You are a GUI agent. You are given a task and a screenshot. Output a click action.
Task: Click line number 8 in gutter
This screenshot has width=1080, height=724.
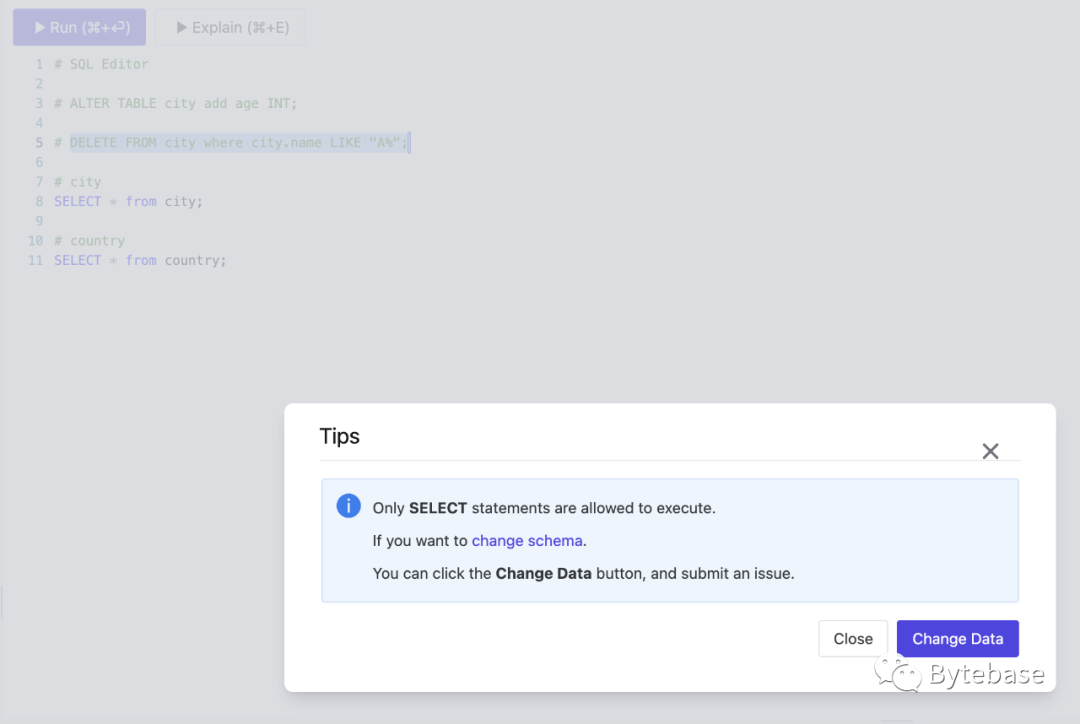coord(39,201)
